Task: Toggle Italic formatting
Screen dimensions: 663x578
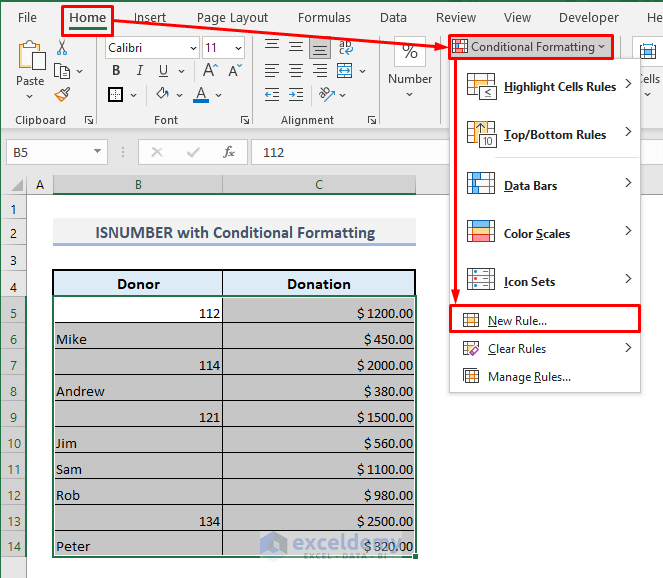Action: pyautogui.click(x=140, y=71)
